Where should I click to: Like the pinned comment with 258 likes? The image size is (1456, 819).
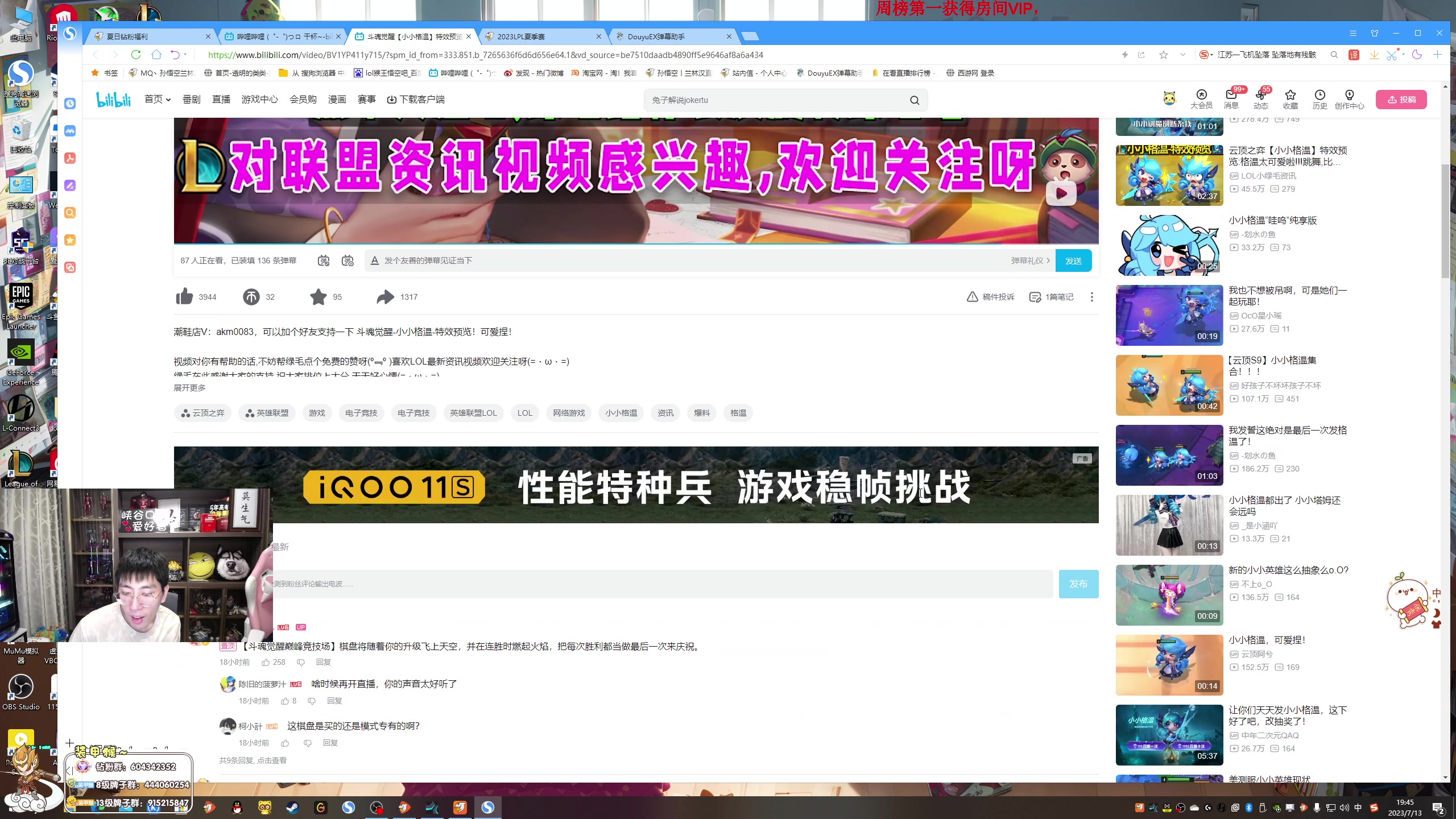266,662
